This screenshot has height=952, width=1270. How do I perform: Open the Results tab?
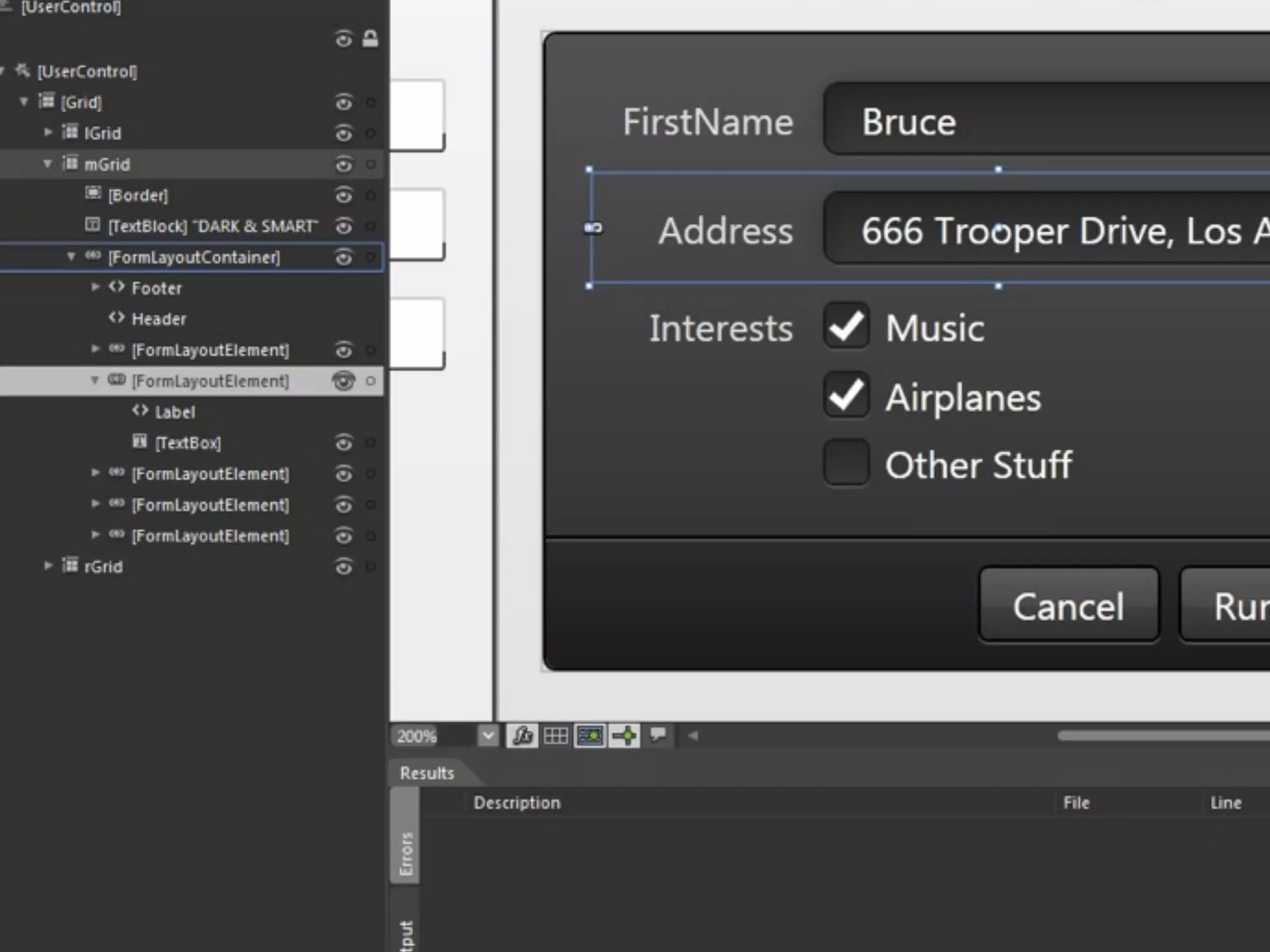click(427, 773)
